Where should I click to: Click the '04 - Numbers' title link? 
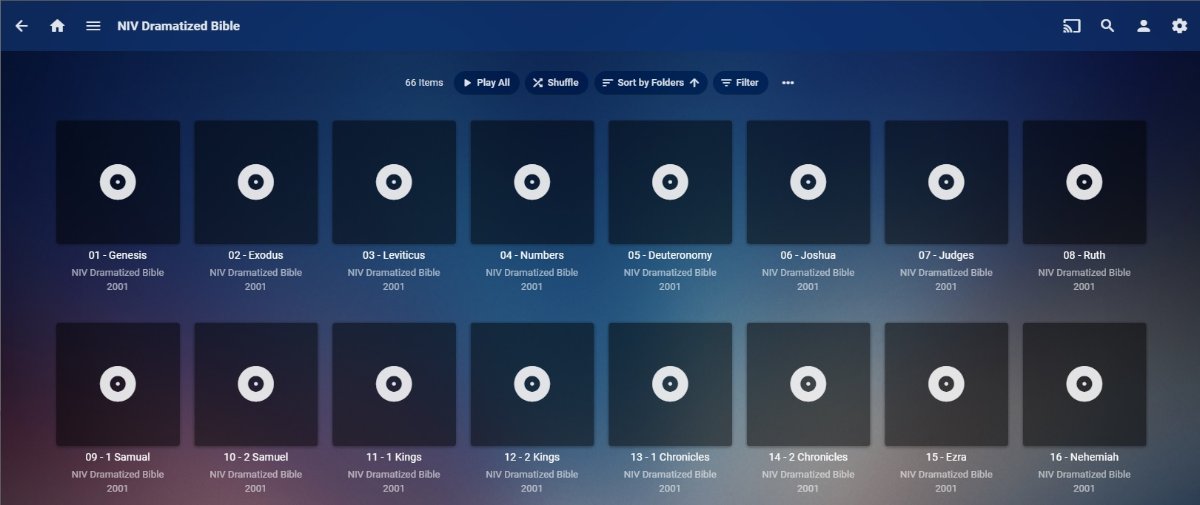pyautogui.click(x=532, y=255)
